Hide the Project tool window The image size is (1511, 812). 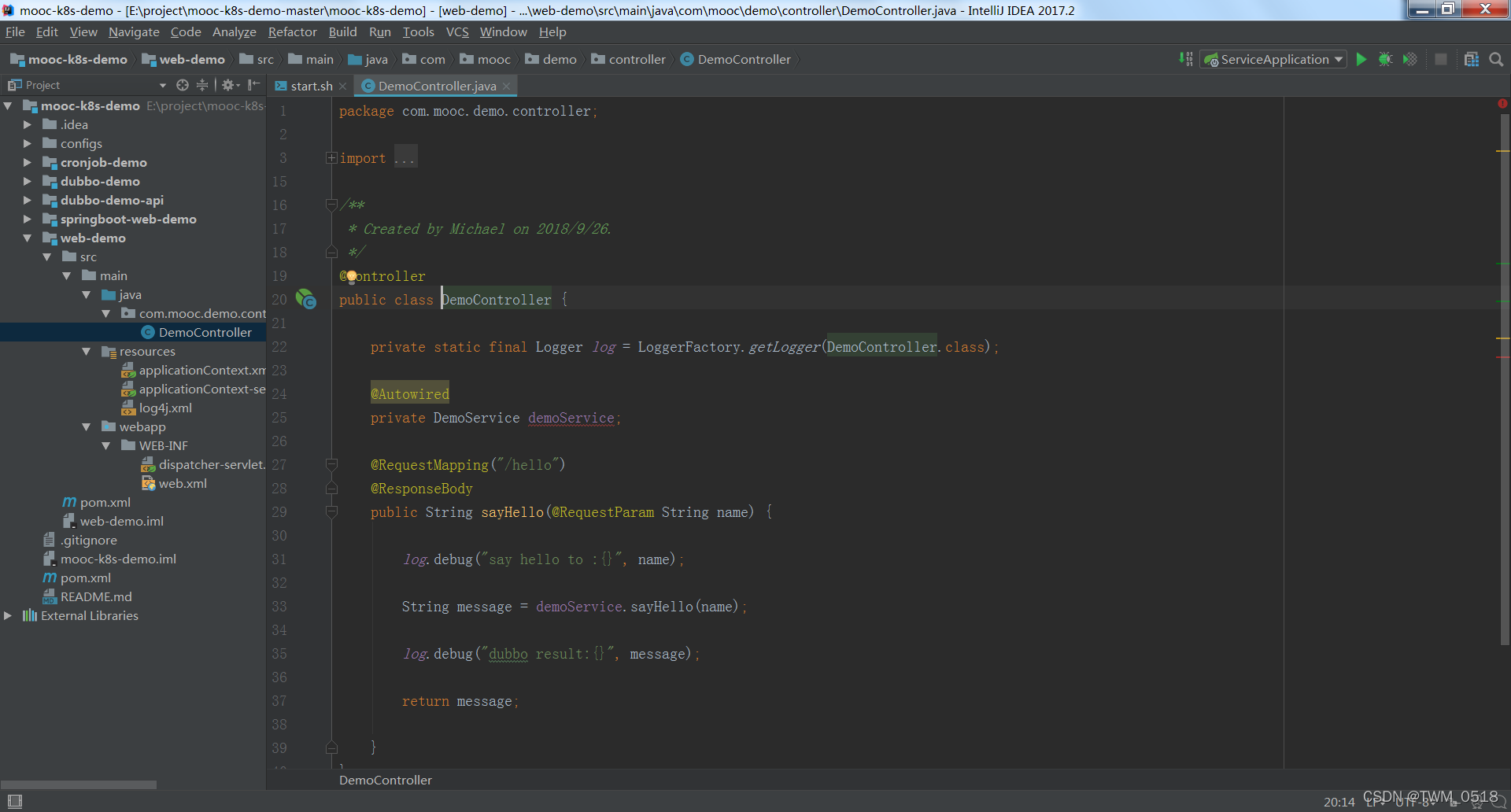[253, 85]
